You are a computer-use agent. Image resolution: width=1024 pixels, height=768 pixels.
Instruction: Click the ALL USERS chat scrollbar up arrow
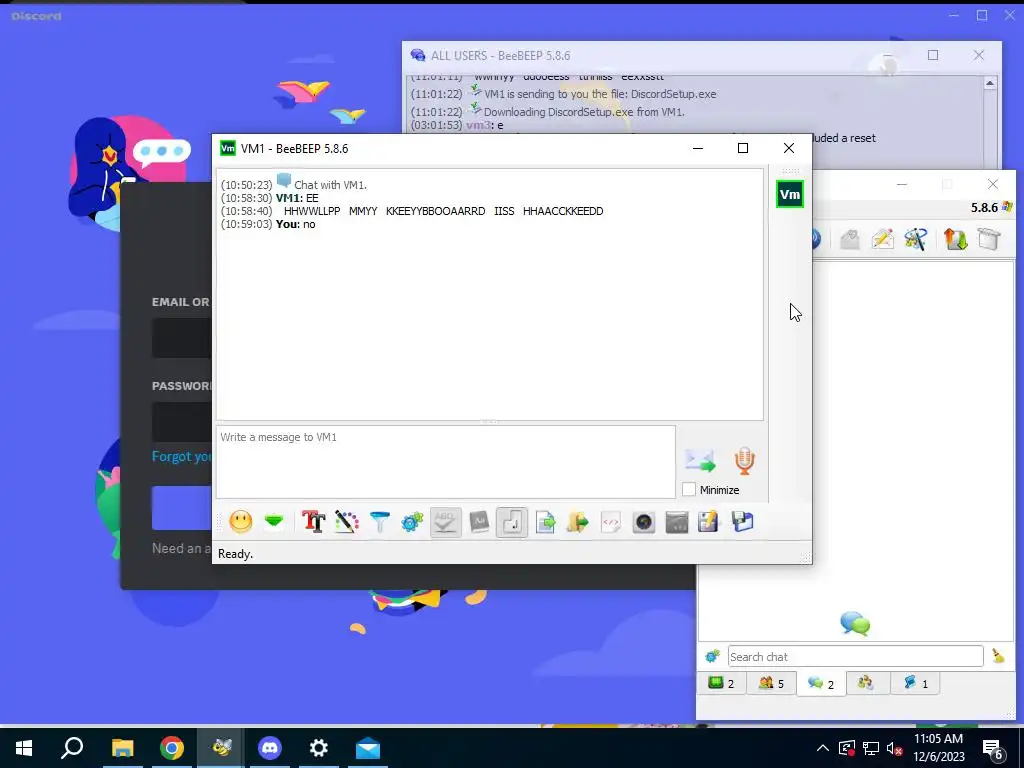pos(989,84)
